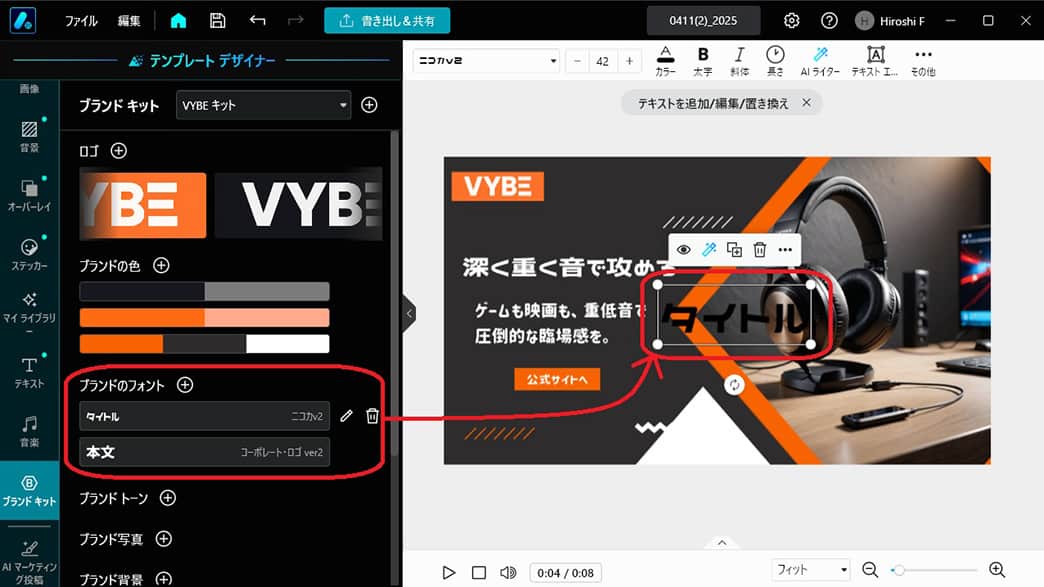Open the ニコカv2 font dropdown
This screenshot has width=1044, height=587.
[x=485, y=60]
